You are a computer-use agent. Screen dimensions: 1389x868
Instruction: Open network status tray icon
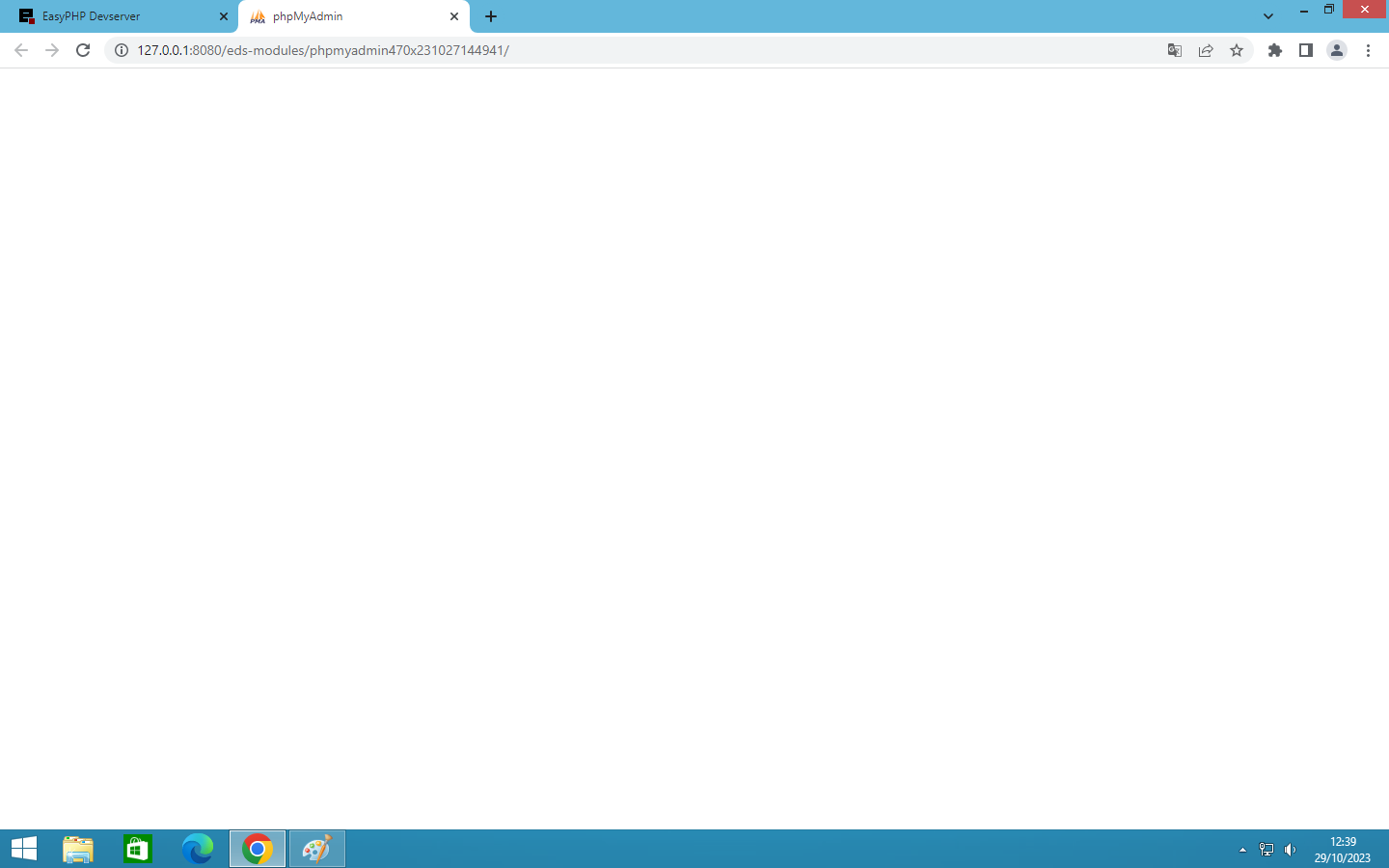pyautogui.click(x=1266, y=850)
